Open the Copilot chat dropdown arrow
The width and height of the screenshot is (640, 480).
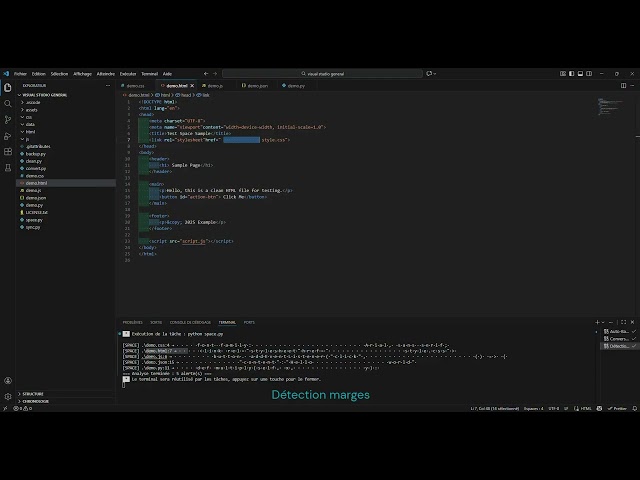pos(435,74)
